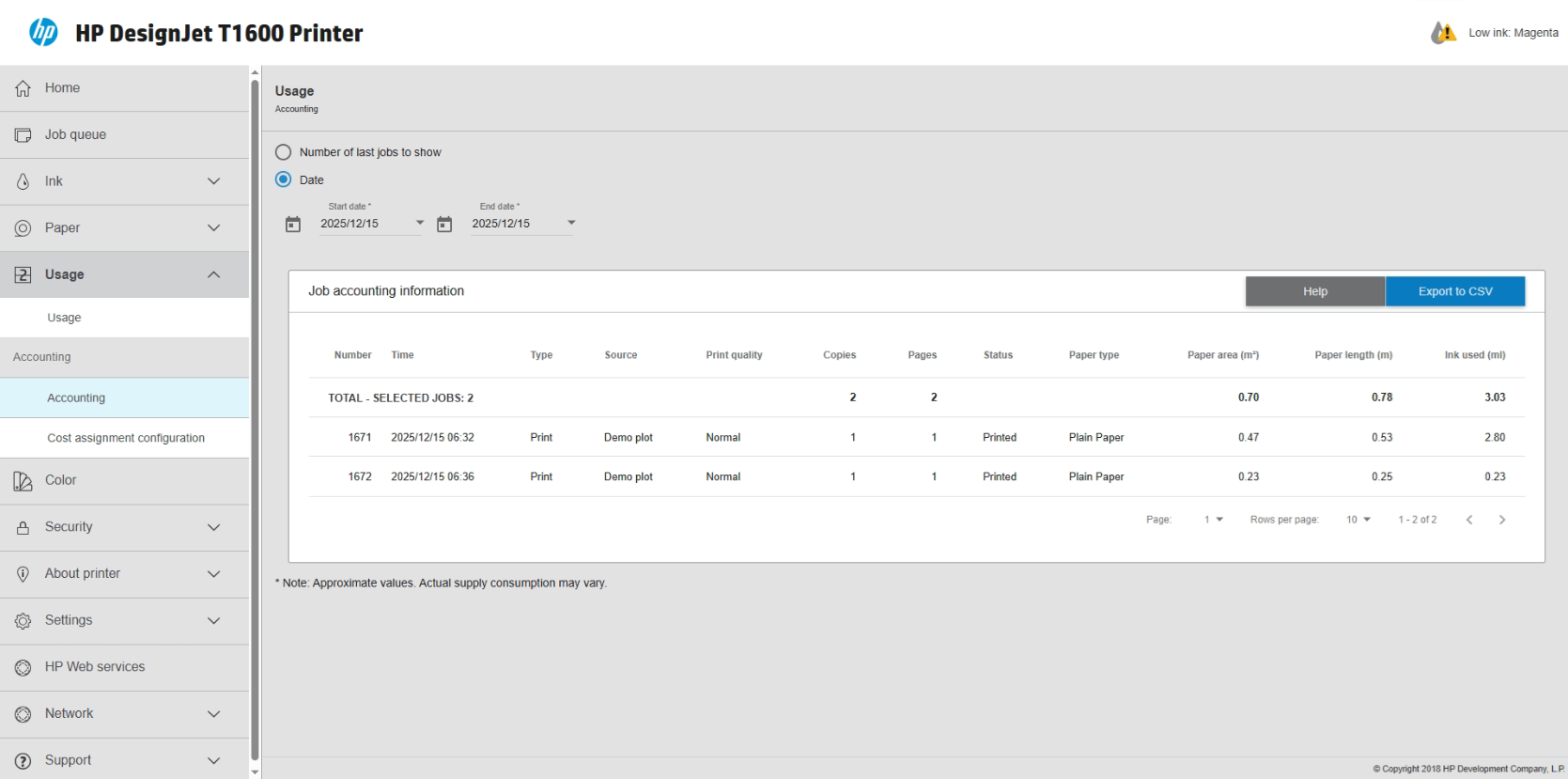The height and width of the screenshot is (779, 1568).
Task: Click the Usage section icon
Action: point(23,274)
